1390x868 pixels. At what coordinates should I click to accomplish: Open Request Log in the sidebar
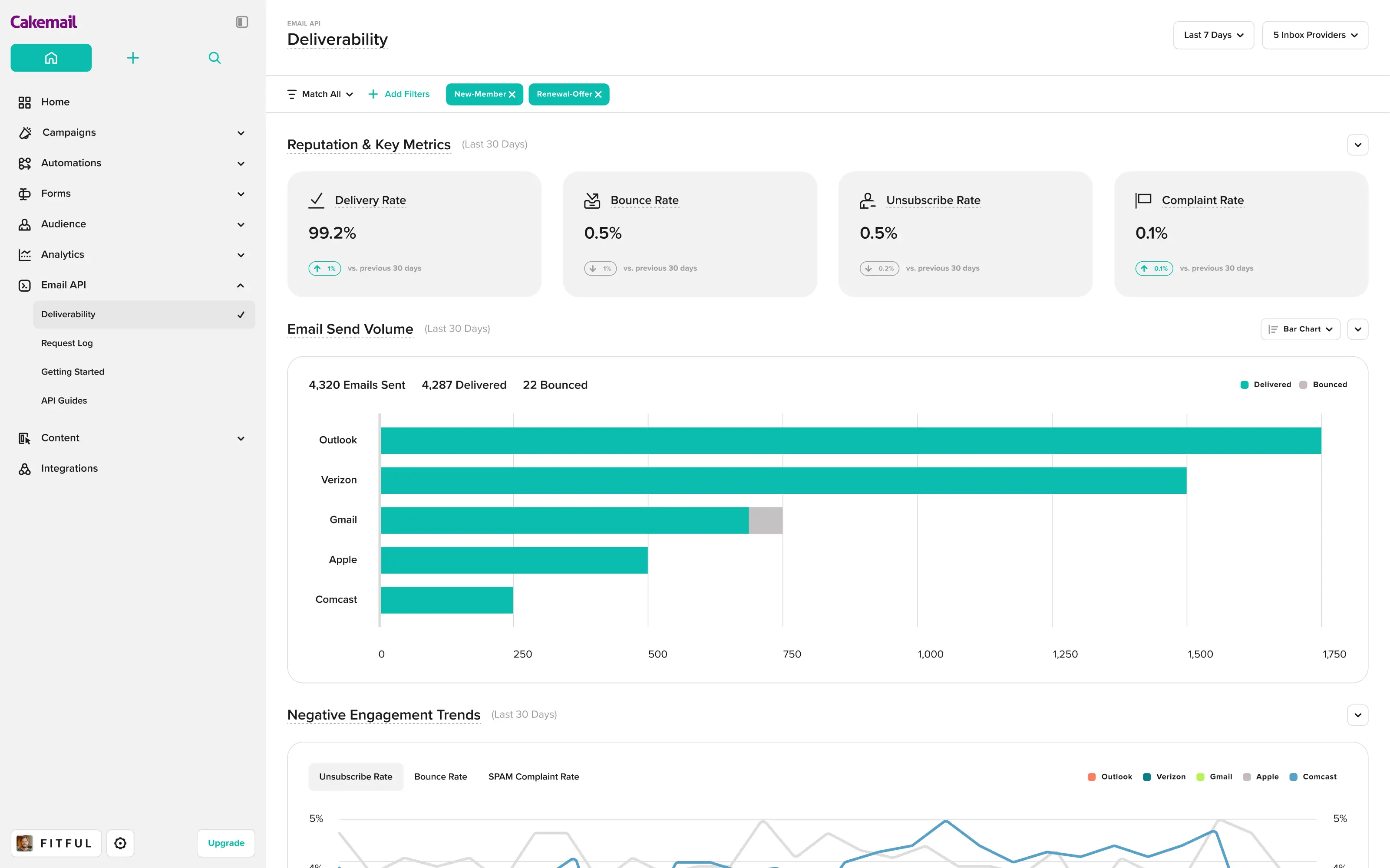coord(66,343)
